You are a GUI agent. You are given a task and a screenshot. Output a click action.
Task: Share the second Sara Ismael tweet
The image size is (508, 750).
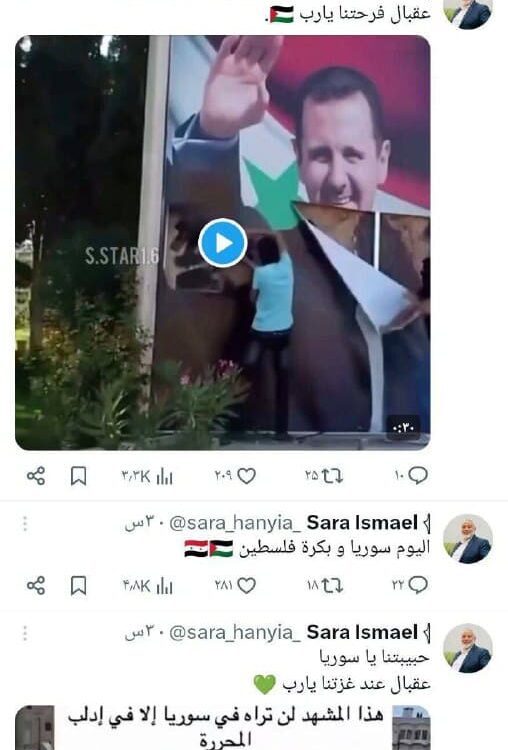click(36, 585)
